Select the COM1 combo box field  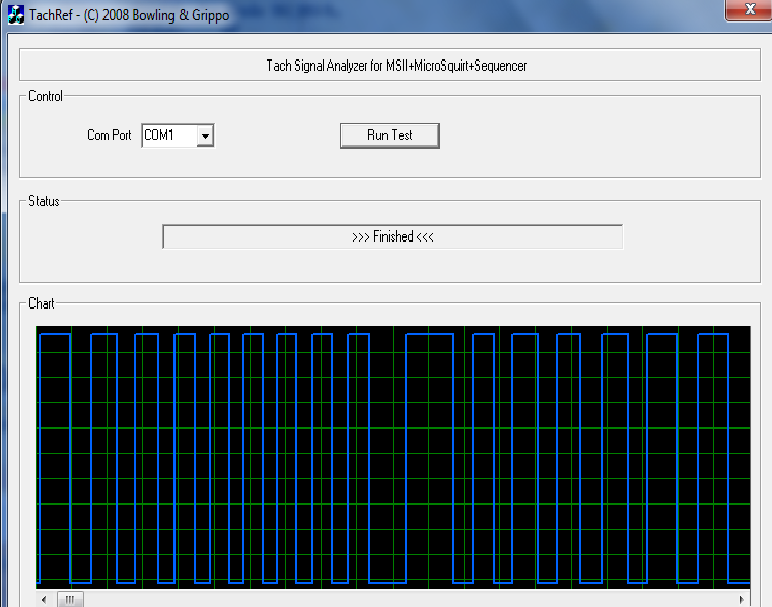coord(178,135)
